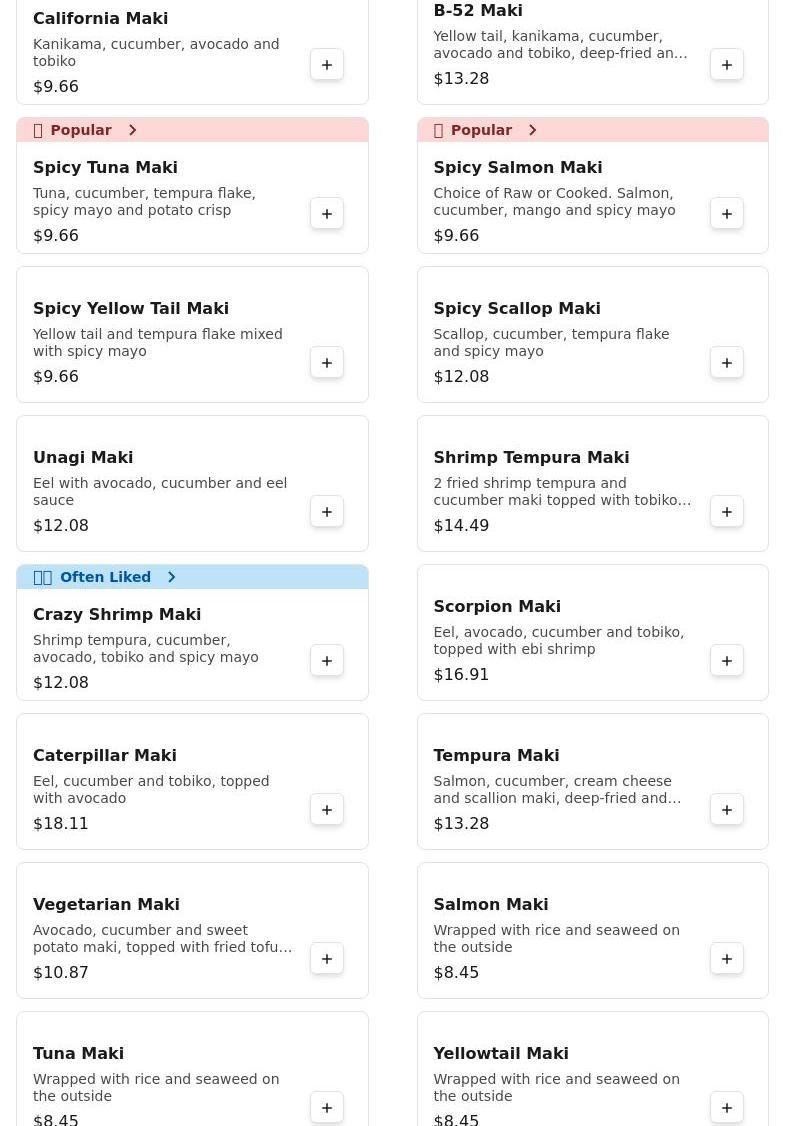Expand Often Liked chevron on Crazy Shrimp
The width and height of the screenshot is (785, 1126).
click(172, 577)
